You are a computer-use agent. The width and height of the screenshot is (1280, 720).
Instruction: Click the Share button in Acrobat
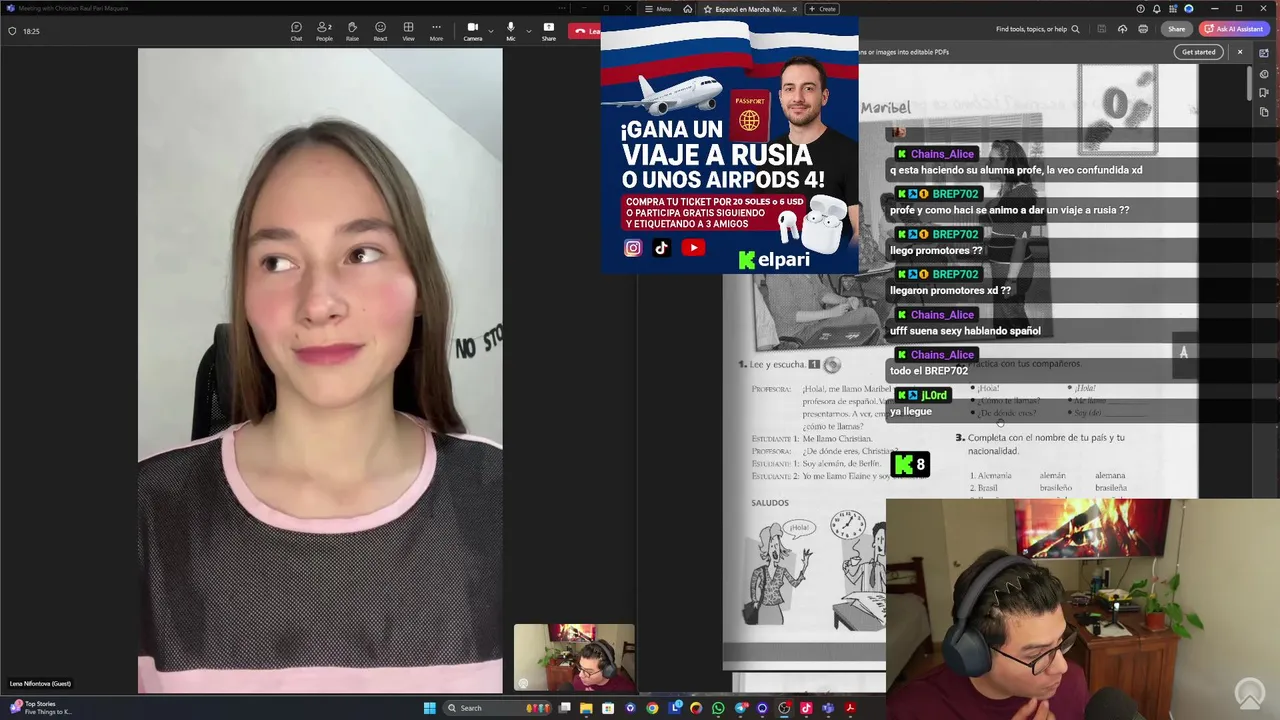(1176, 29)
